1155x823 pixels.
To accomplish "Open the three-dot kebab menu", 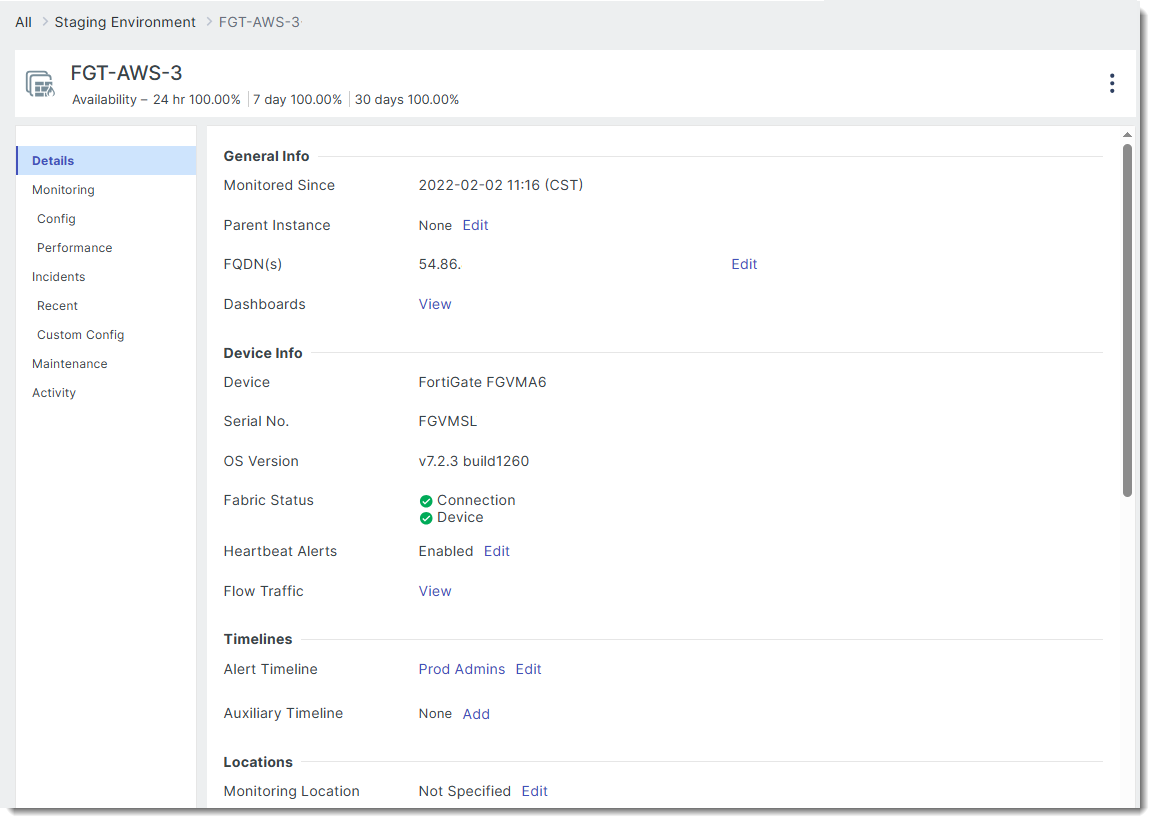I will point(1111,84).
